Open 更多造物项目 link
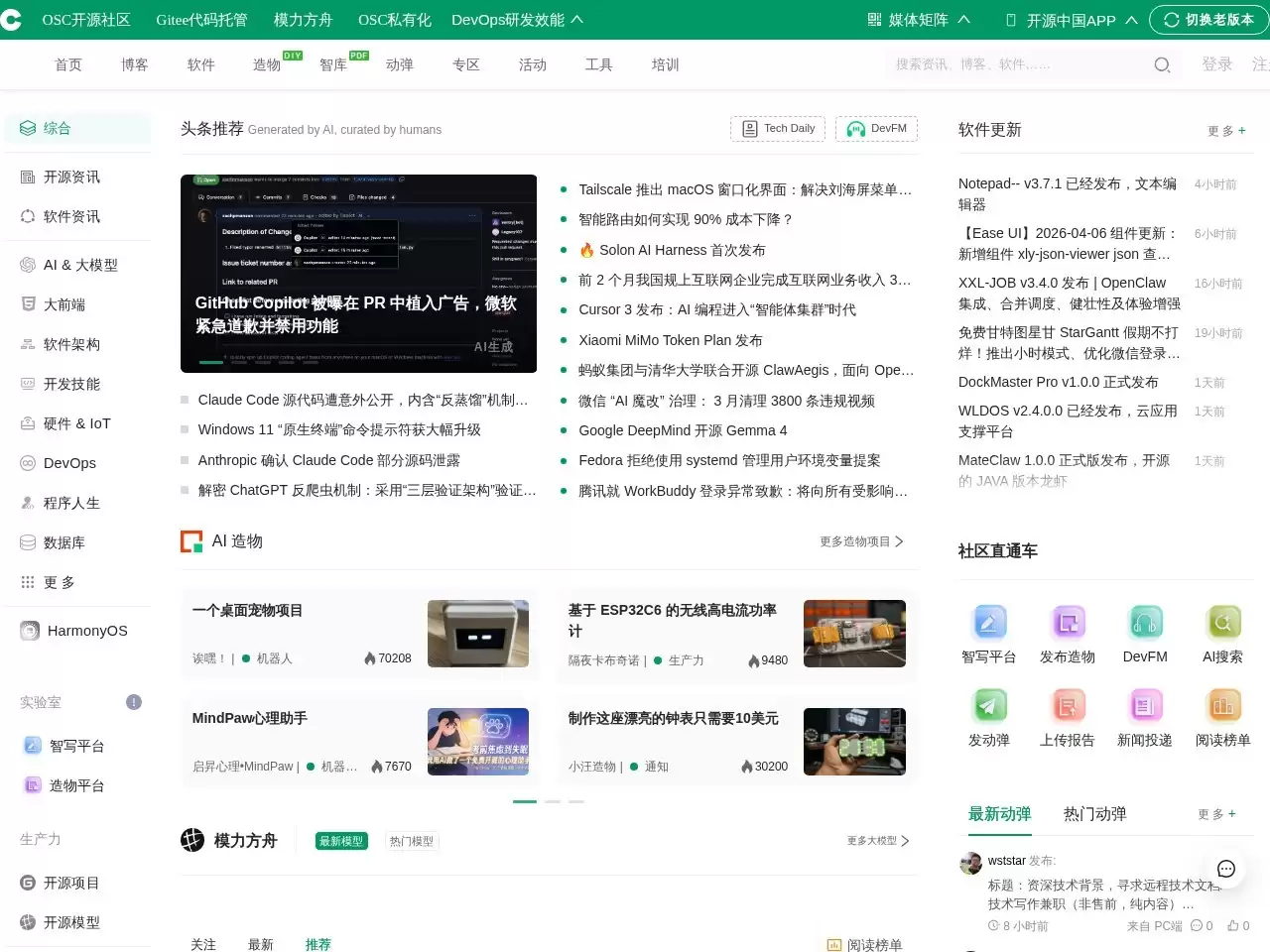 [x=861, y=541]
